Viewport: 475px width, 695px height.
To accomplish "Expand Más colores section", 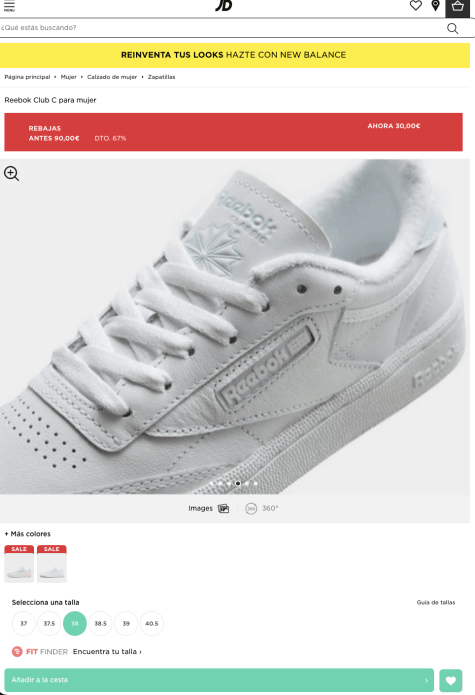I will pos(27,534).
